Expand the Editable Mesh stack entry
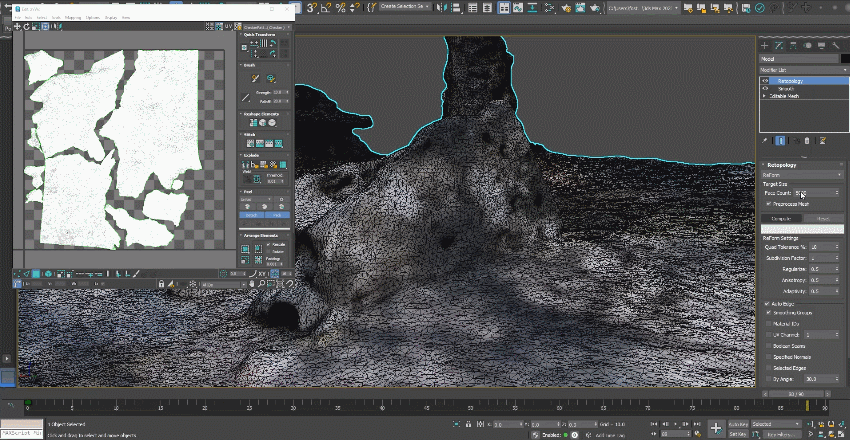The width and height of the screenshot is (850, 440). [x=765, y=96]
